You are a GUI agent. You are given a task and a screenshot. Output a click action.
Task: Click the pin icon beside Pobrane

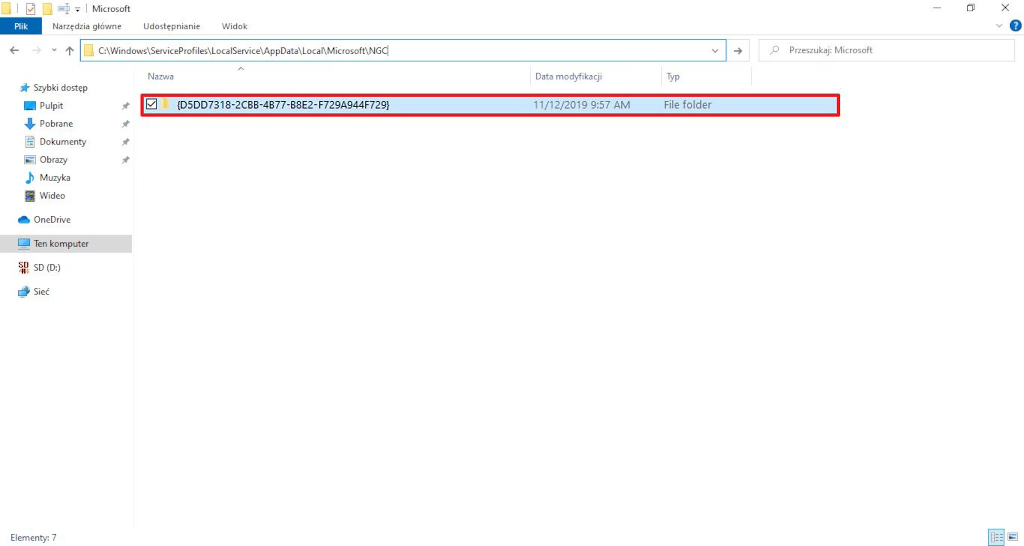125,123
